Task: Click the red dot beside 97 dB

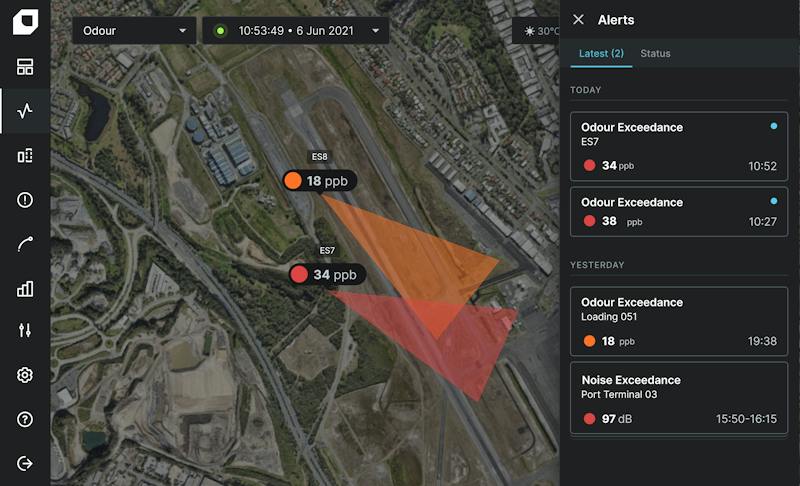Action: (589, 419)
